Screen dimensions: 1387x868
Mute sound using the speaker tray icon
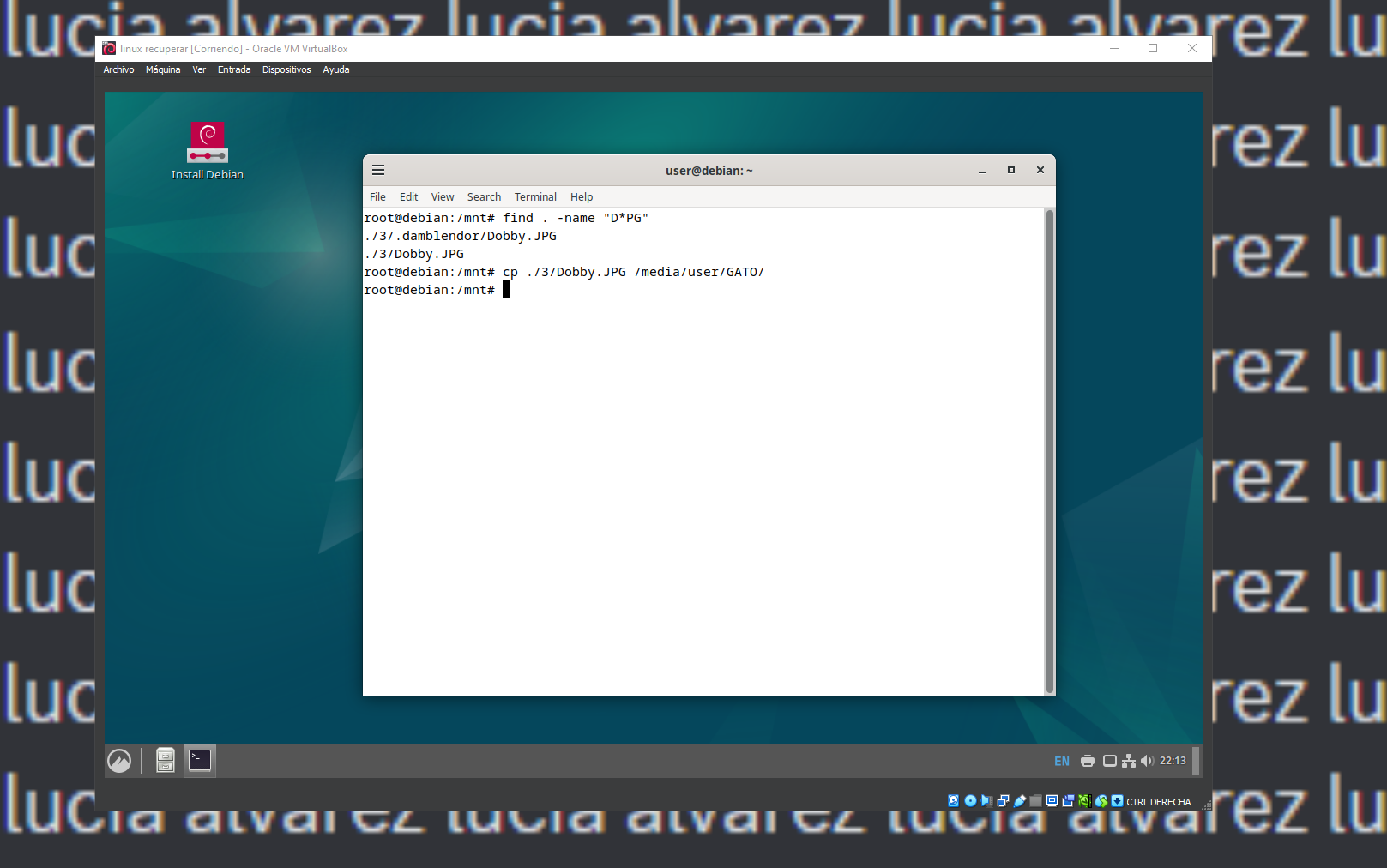1149,760
